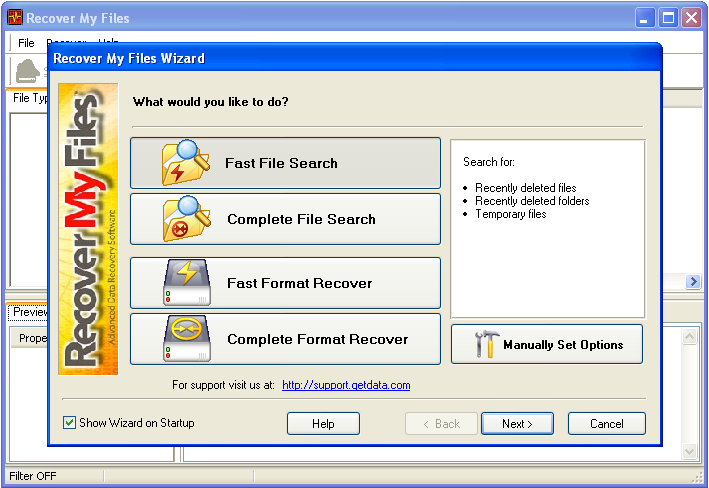Maximize the Recover My Files window
The height and width of the screenshot is (488, 709).
pyautogui.click(x=668, y=18)
